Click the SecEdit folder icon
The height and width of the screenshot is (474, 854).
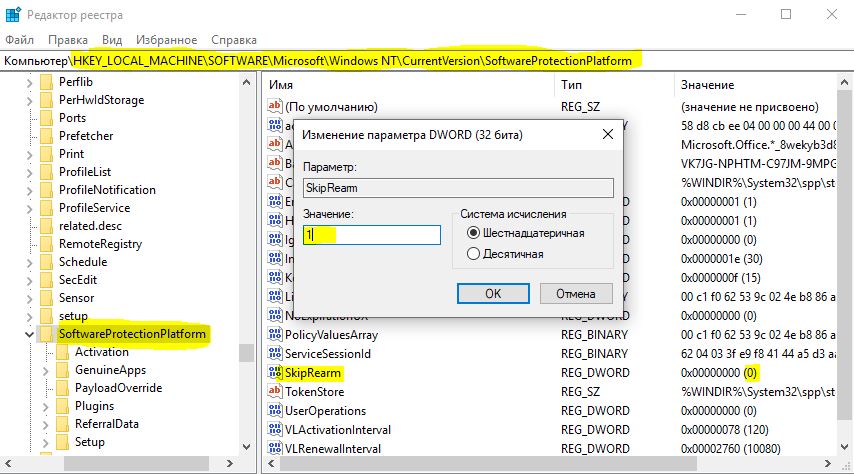point(47,279)
